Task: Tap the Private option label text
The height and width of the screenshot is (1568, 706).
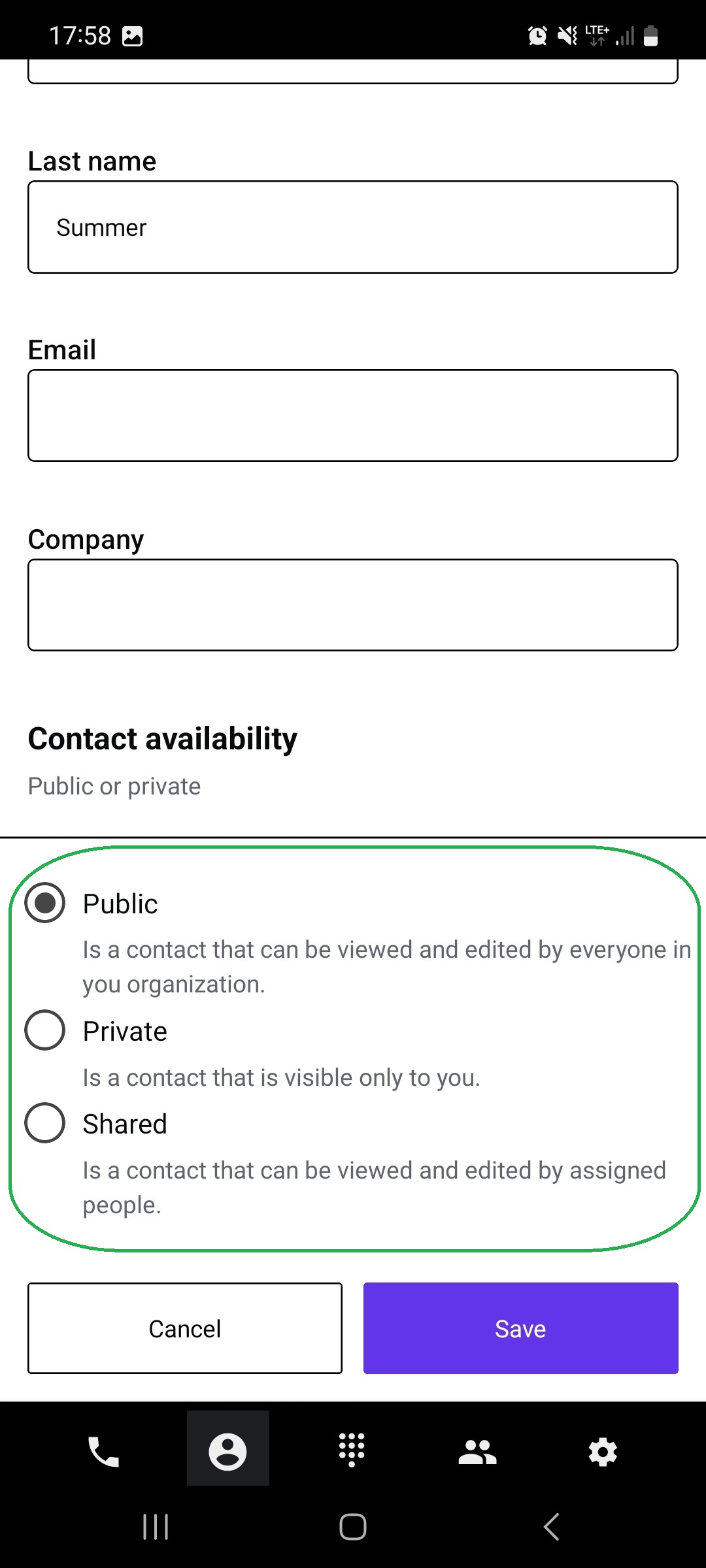Action: [125, 1032]
